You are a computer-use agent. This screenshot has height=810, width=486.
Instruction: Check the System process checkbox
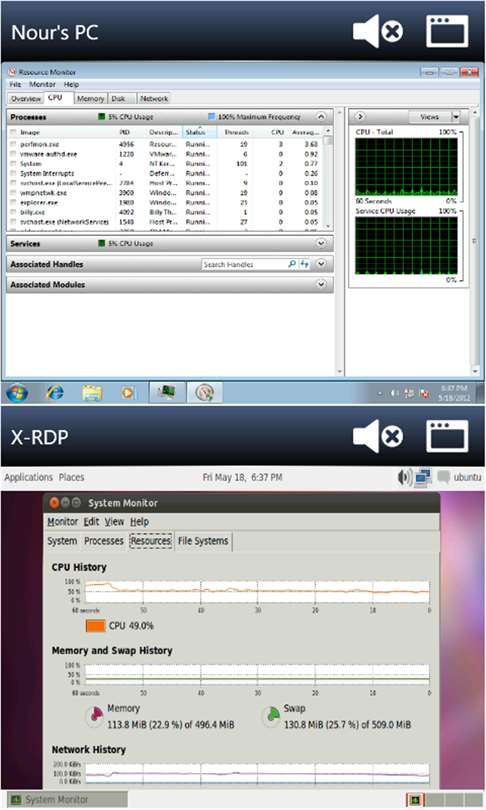click(12, 164)
